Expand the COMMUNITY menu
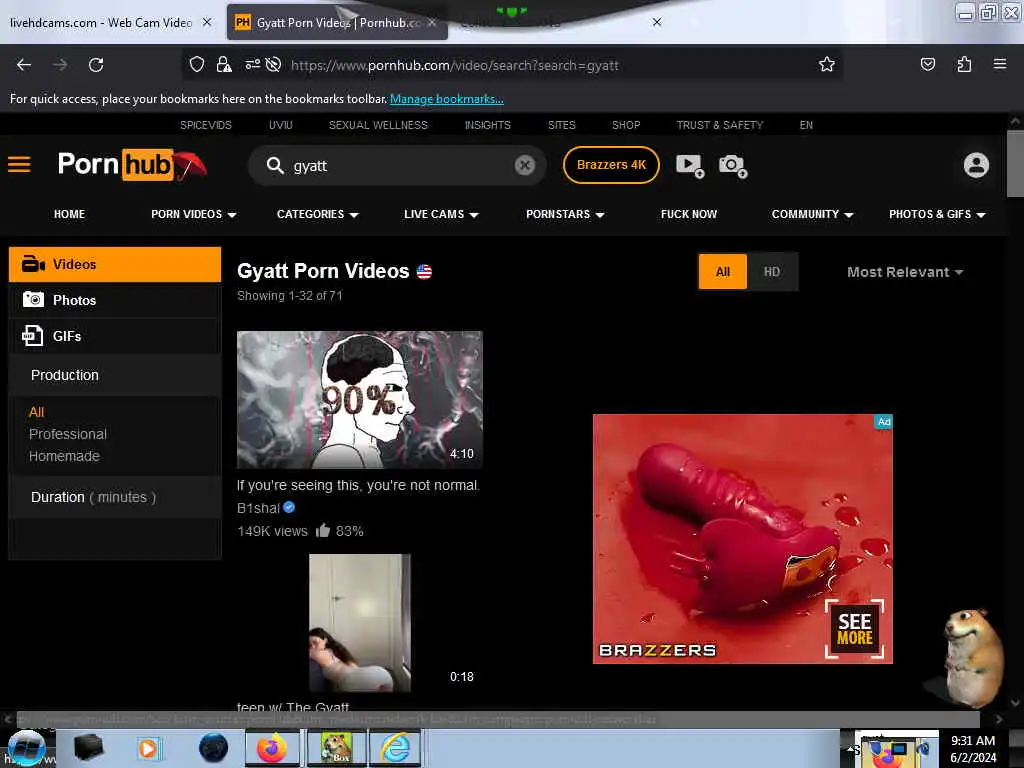 (x=812, y=214)
